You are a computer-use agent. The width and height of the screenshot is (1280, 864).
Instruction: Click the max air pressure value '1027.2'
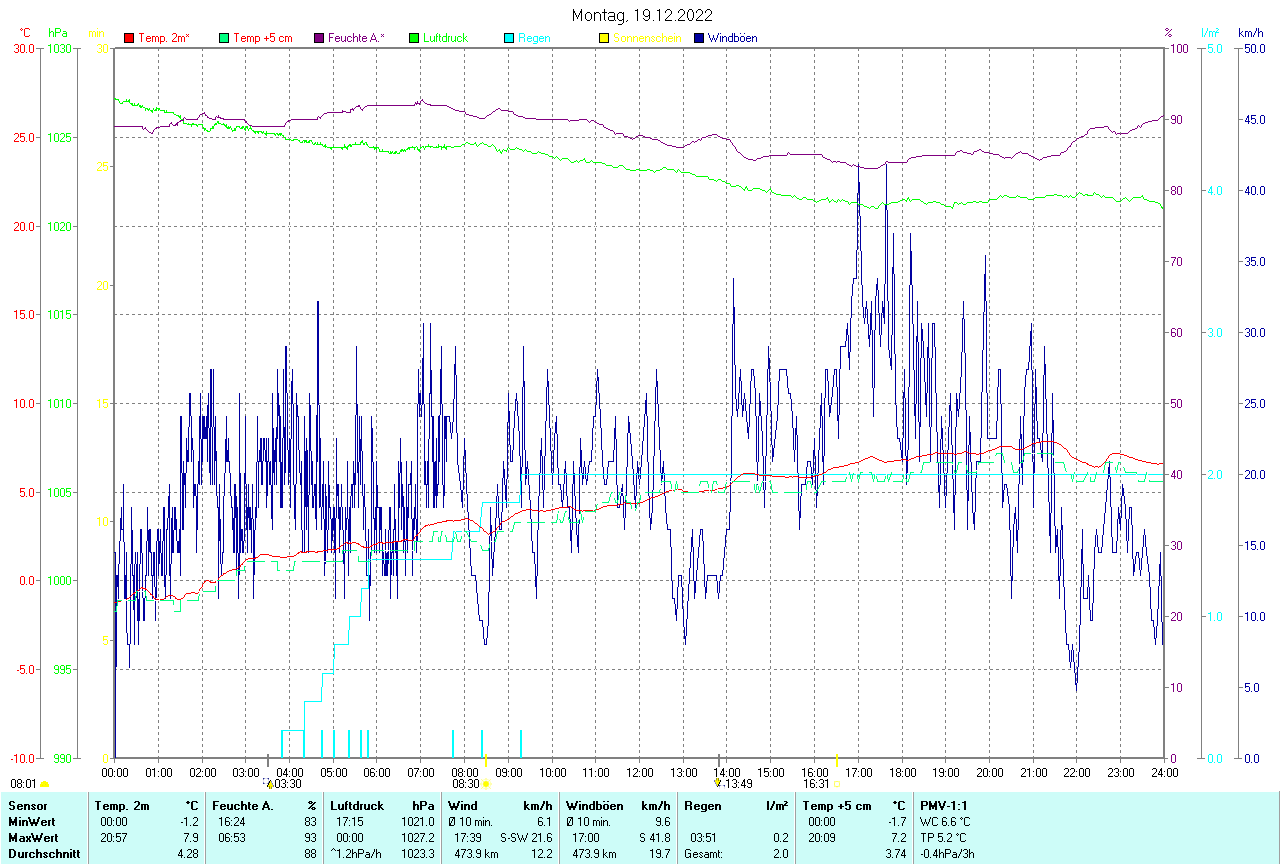click(x=417, y=837)
